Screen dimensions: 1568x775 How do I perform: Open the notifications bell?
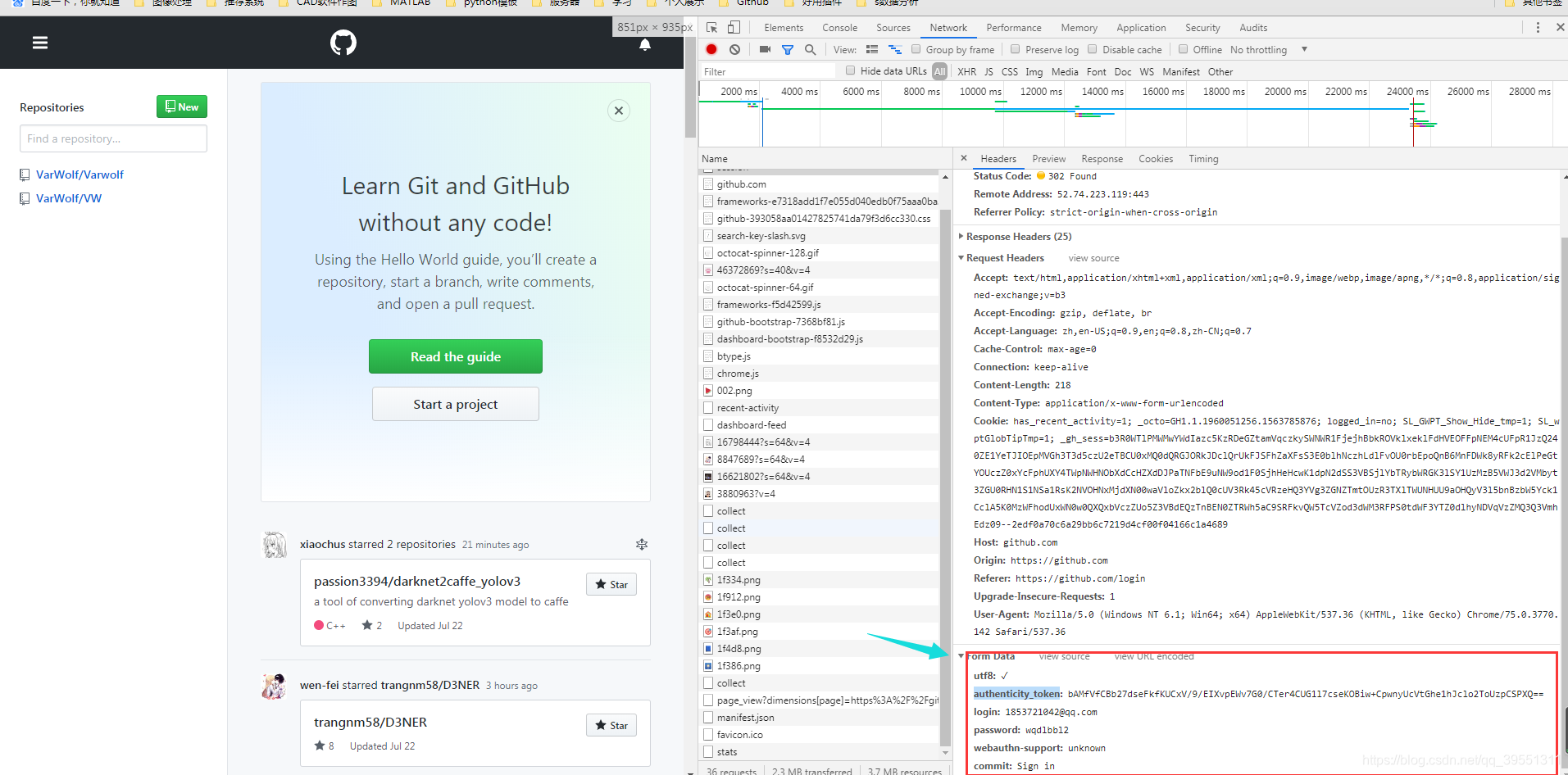[645, 44]
